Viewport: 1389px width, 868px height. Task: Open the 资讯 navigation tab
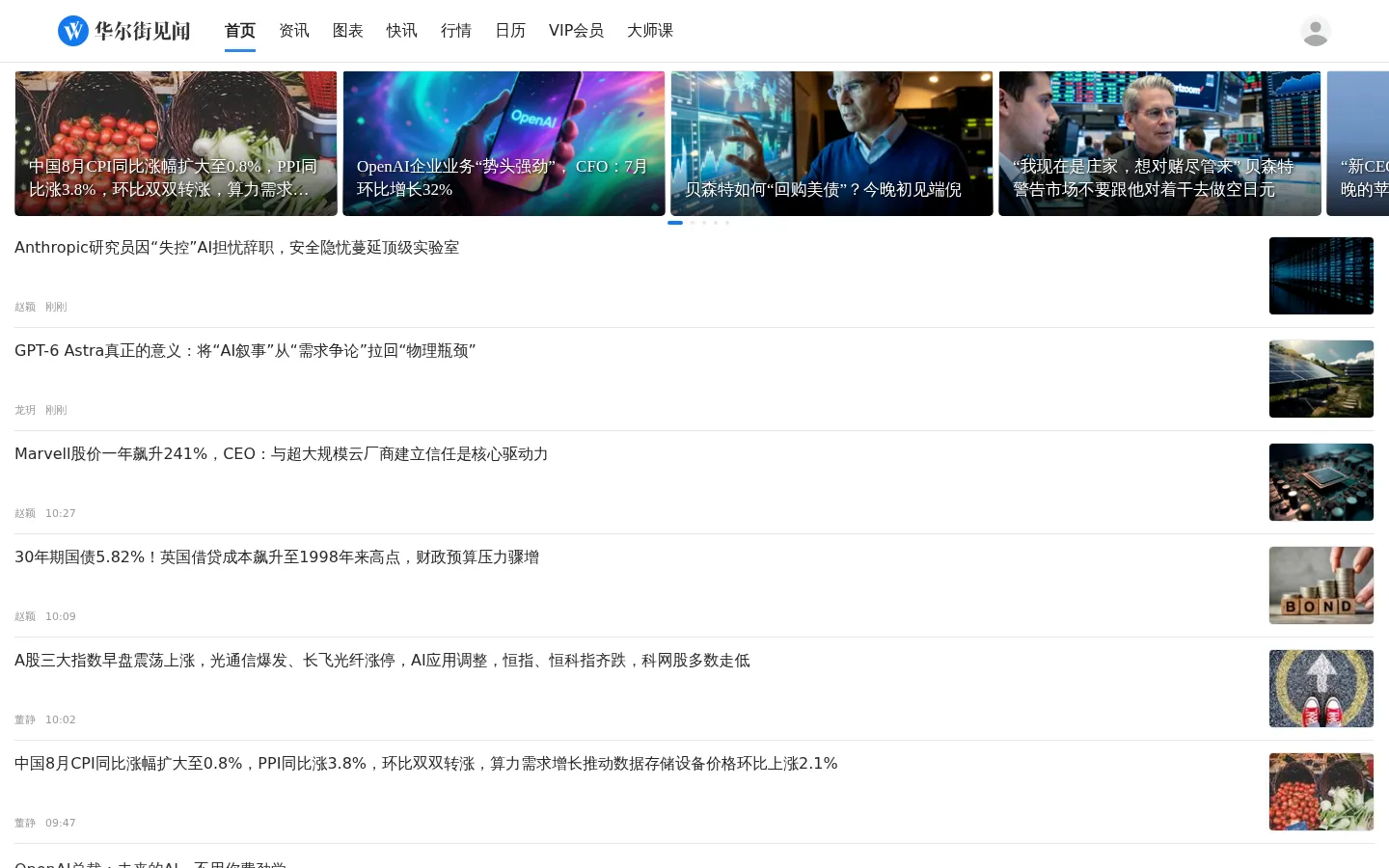click(294, 31)
